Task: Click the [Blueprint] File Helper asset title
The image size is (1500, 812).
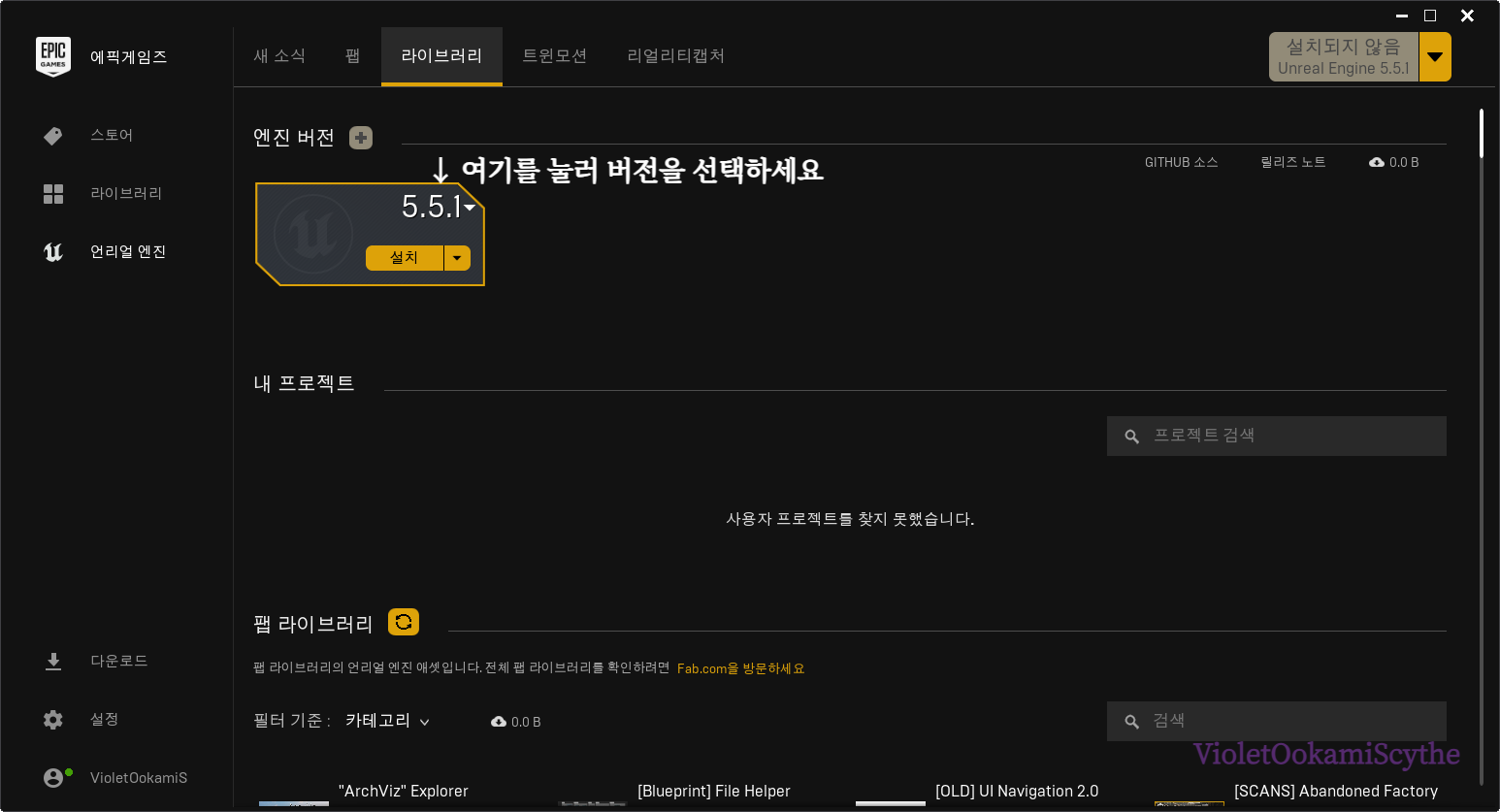Action: 714,792
